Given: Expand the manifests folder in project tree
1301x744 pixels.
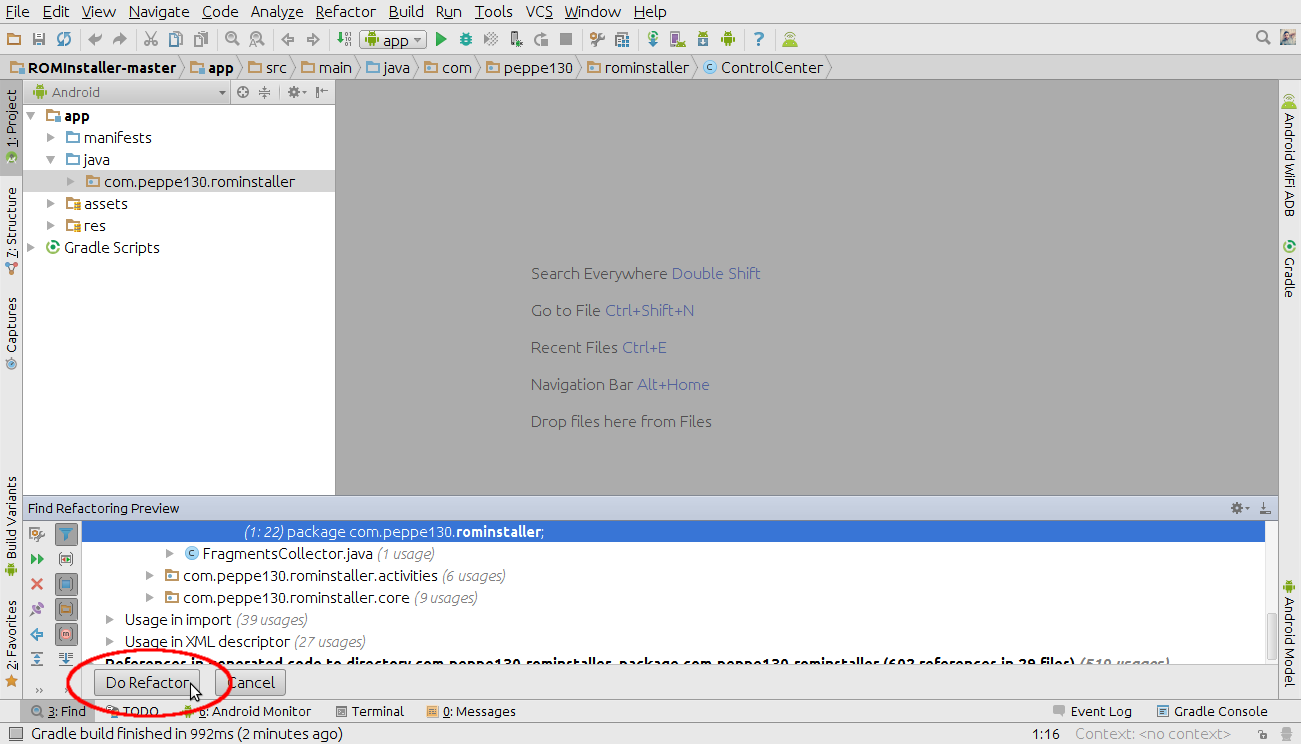Looking at the screenshot, I should pyautogui.click(x=51, y=138).
